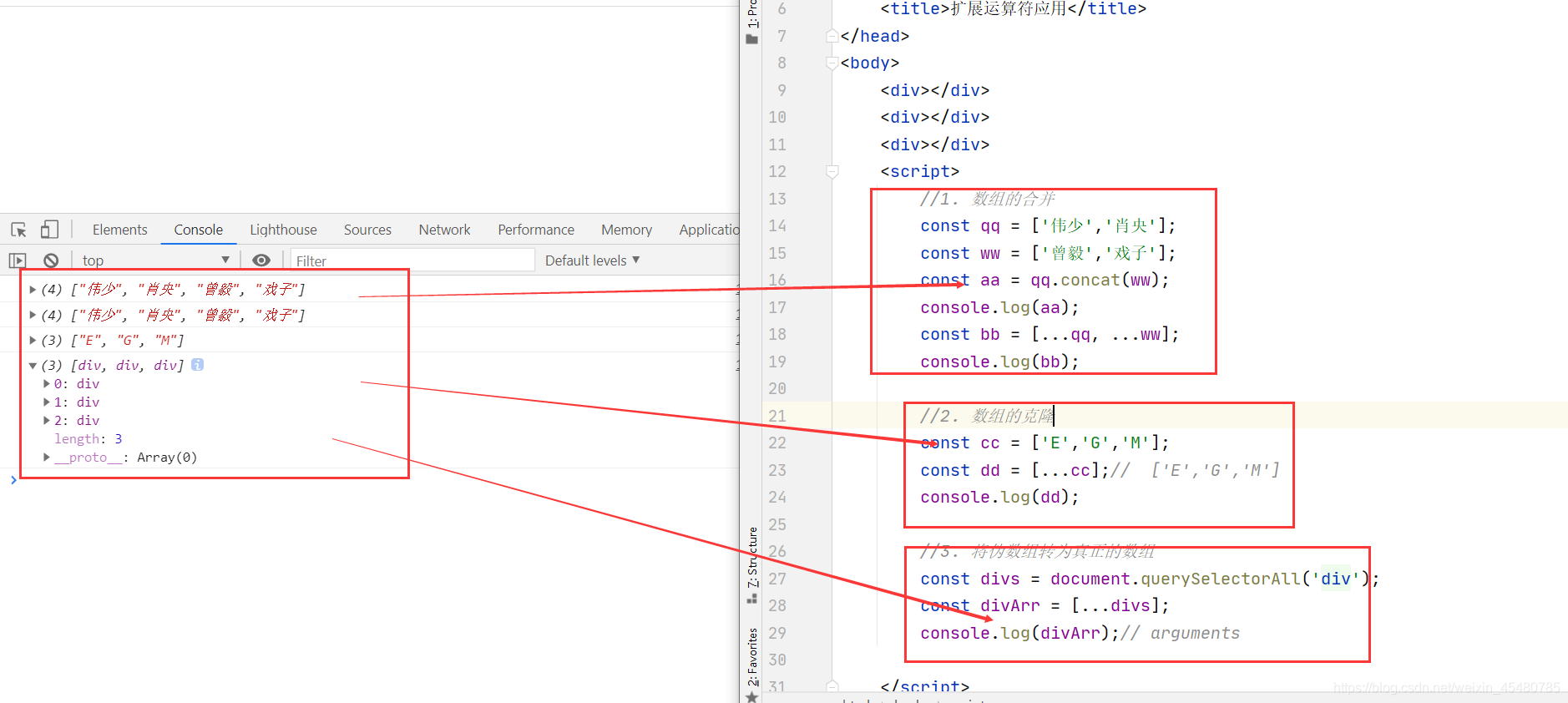Fold the <body> tag at line 8
This screenshot has width=1568, height=703.
click(x=832, y=63)
